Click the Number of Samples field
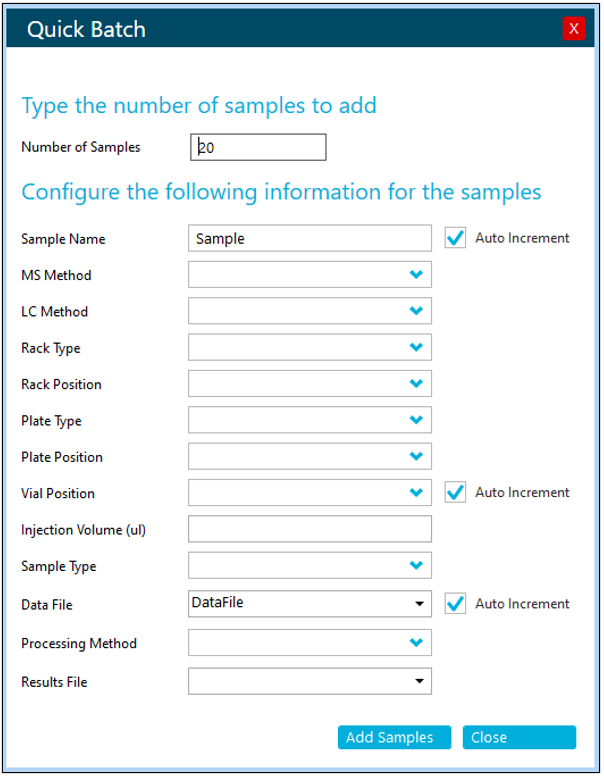604x776 pixels. (258, 147)
